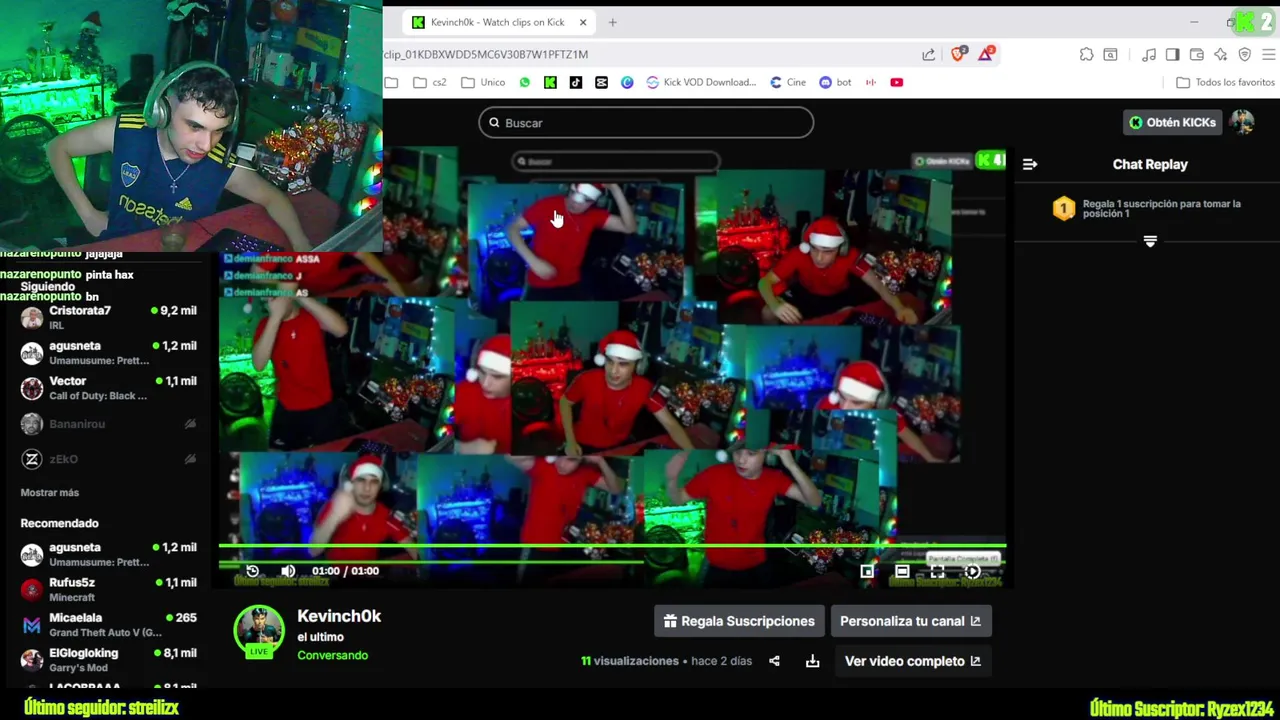Open Cine bookmark
The width and height of the screenshot is (1280, 720).
(x=788, y=82)
